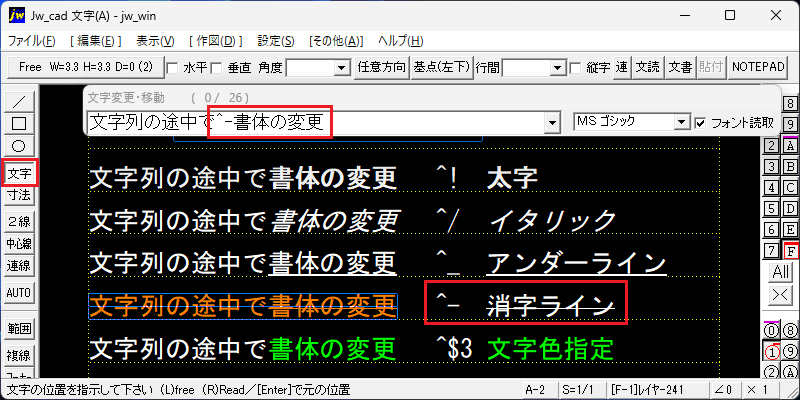Select the line drawing tool icon

[x=19, y=101]
